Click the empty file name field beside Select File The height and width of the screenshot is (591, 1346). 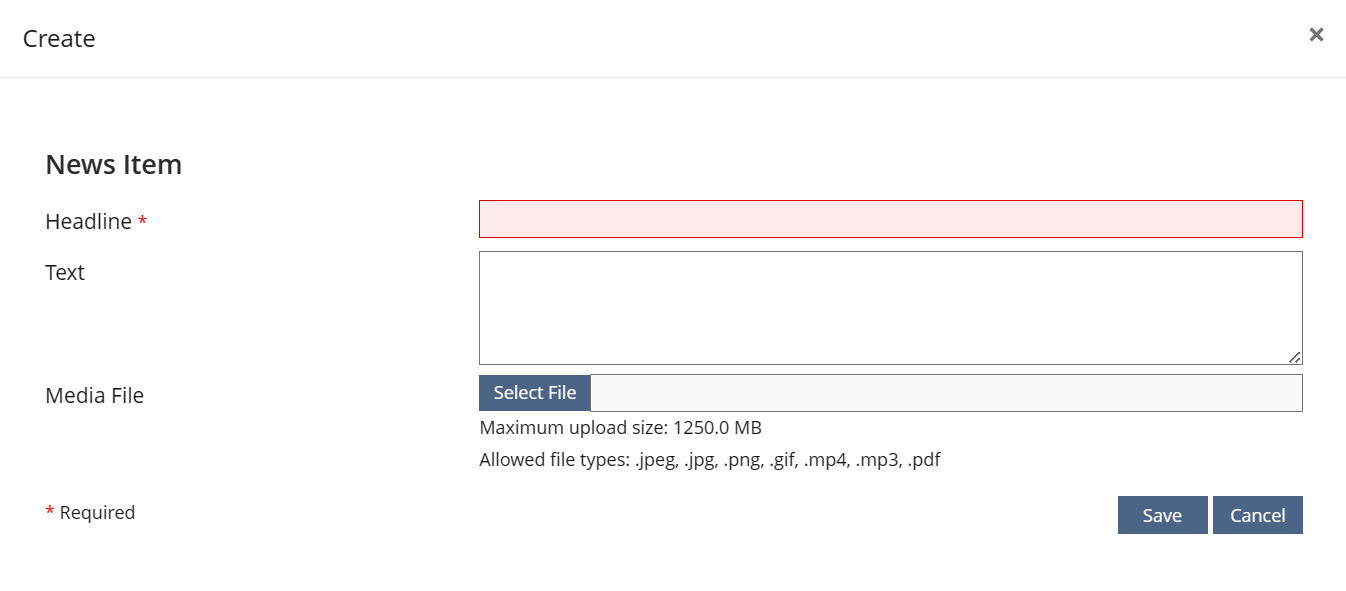coord(945,393)
